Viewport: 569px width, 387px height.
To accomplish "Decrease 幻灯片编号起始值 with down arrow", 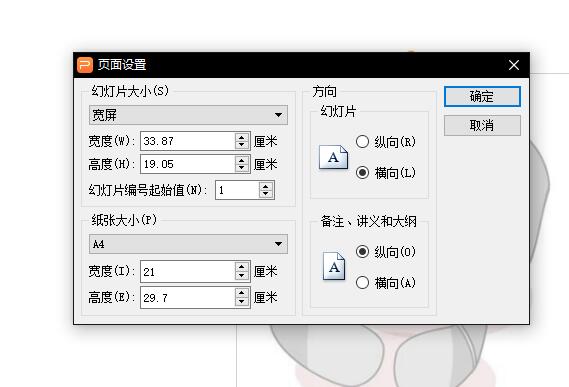I will coord(266,194).
